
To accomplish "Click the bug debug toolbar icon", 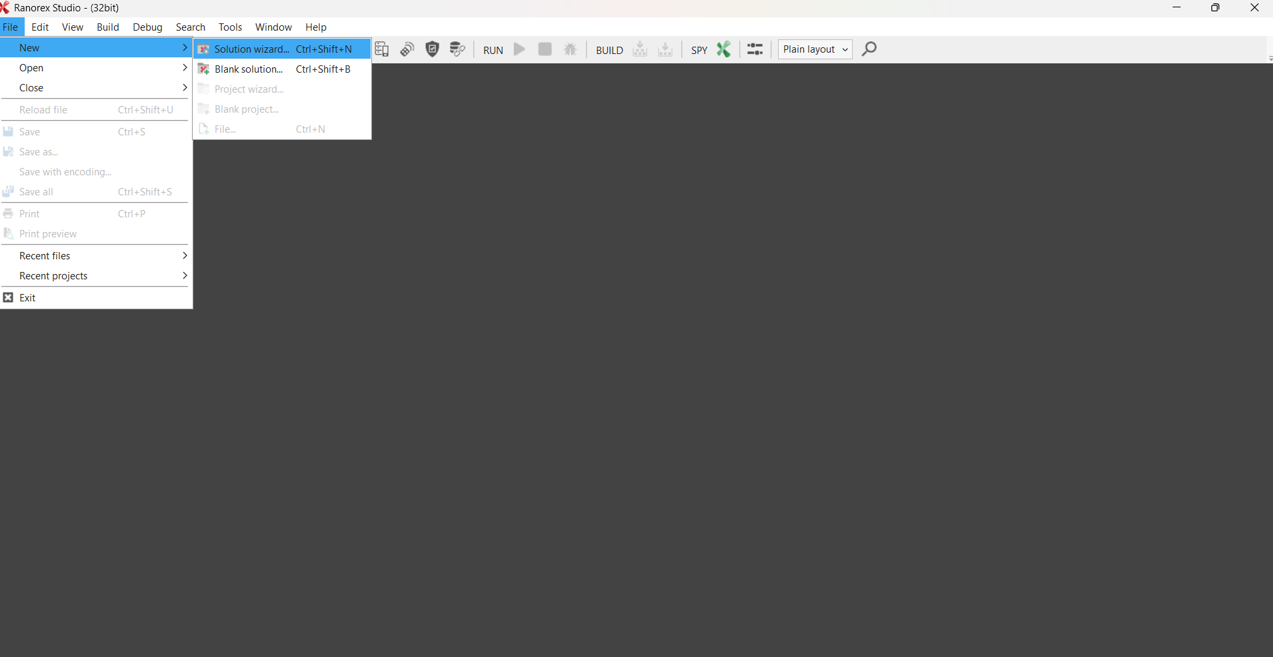I will (x=570, y=49).
